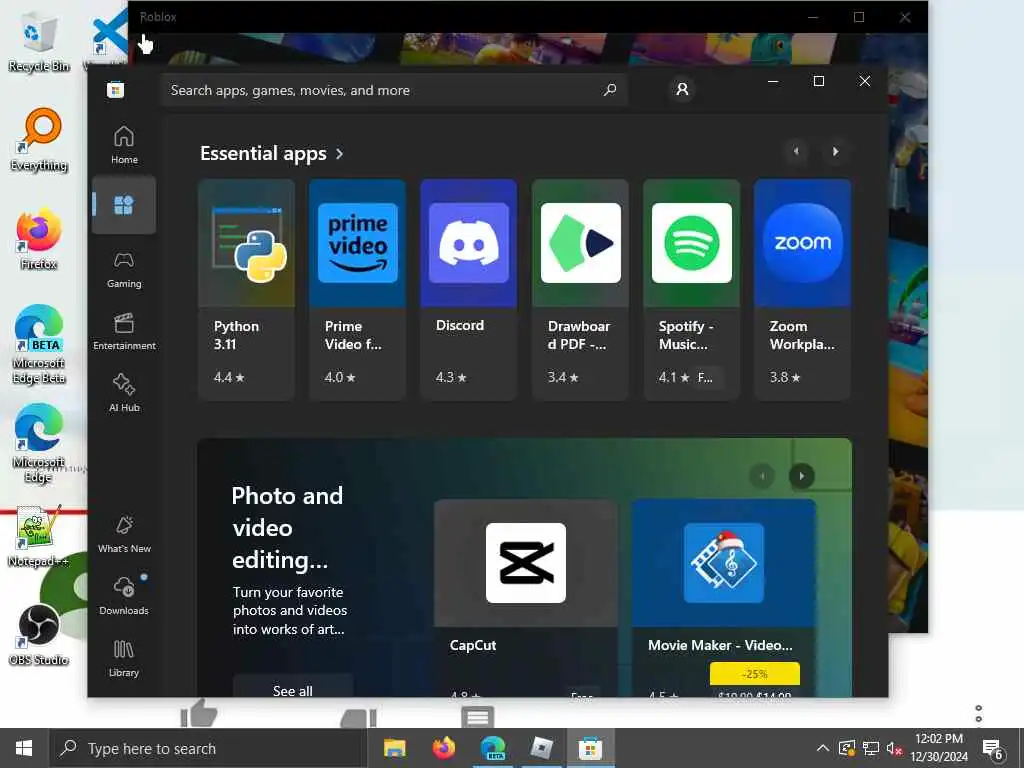Viewport: 1024px width, 768px height.
Task: Open Edge Beta from the taskbar
Action: (x=492, y=748)
